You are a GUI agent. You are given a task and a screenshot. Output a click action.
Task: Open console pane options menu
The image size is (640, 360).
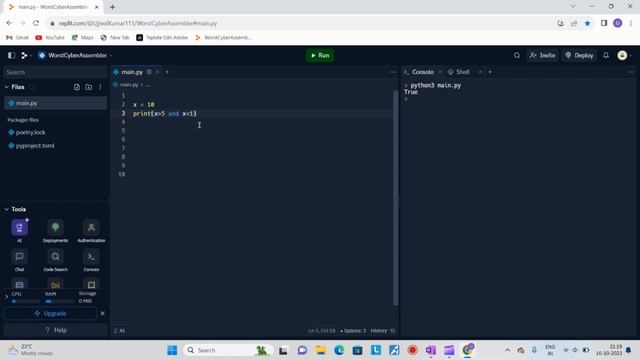click(632, 72)
